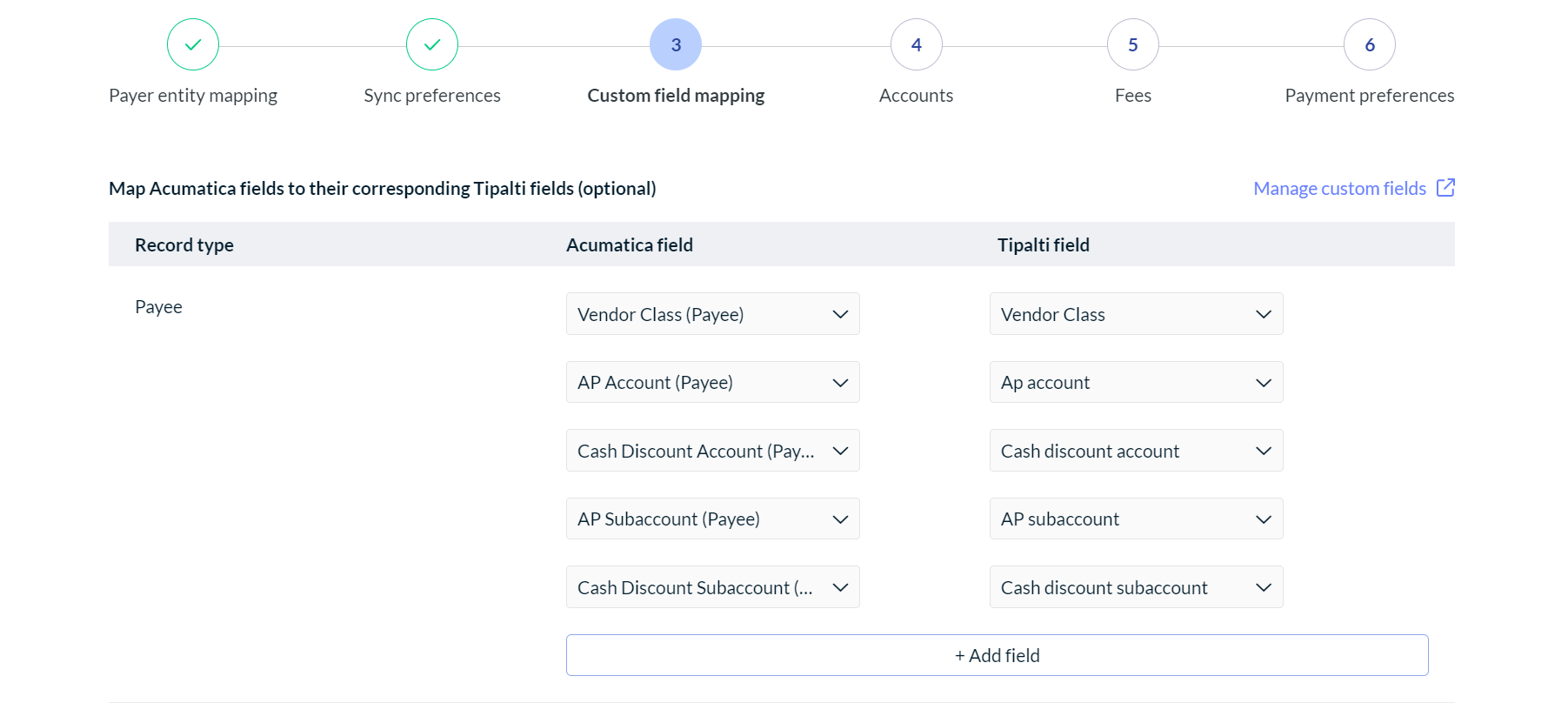Expand the Cash discount subaccount Tipalti dropdown

(1137, 587)
